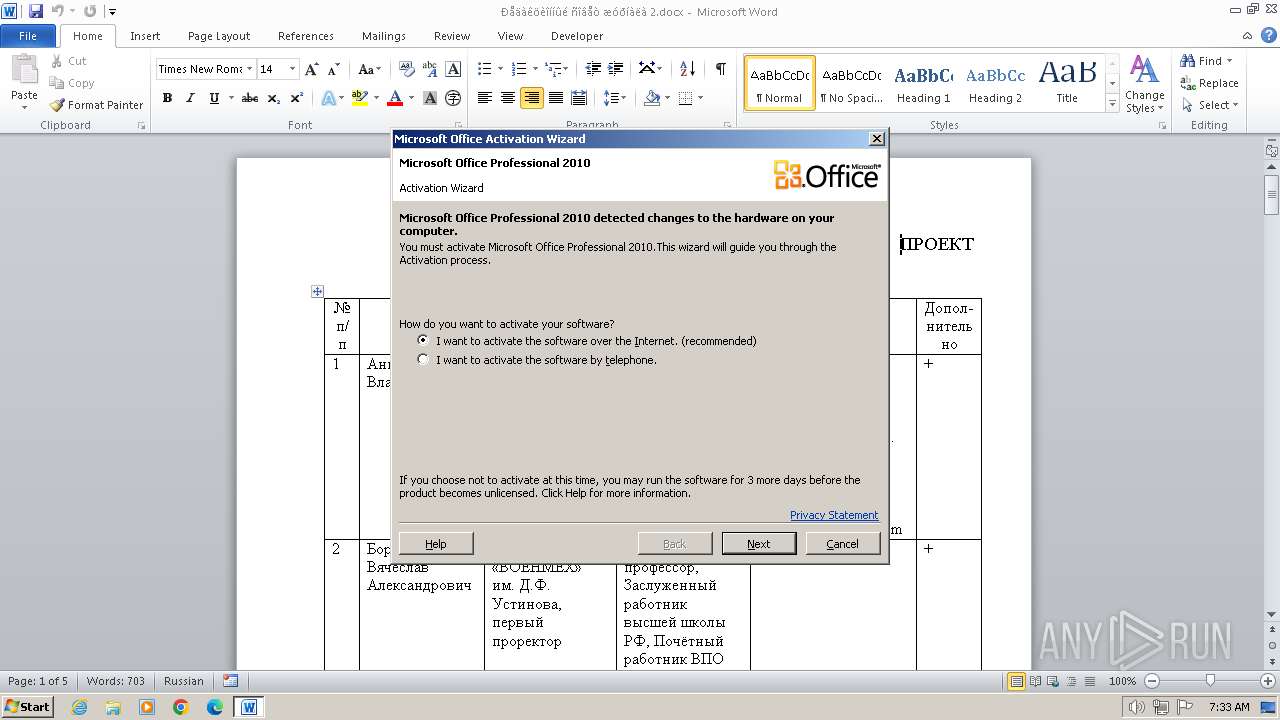This screenshot has width=1280, height=720.
Task: Toggle Underline formatting
Action: (x=214, y=98)
